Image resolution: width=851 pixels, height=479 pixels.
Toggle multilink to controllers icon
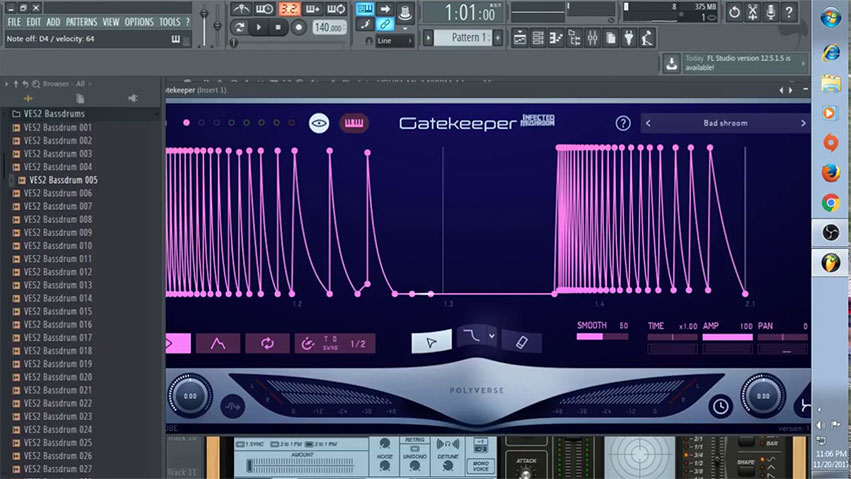[x=385, y=24]
